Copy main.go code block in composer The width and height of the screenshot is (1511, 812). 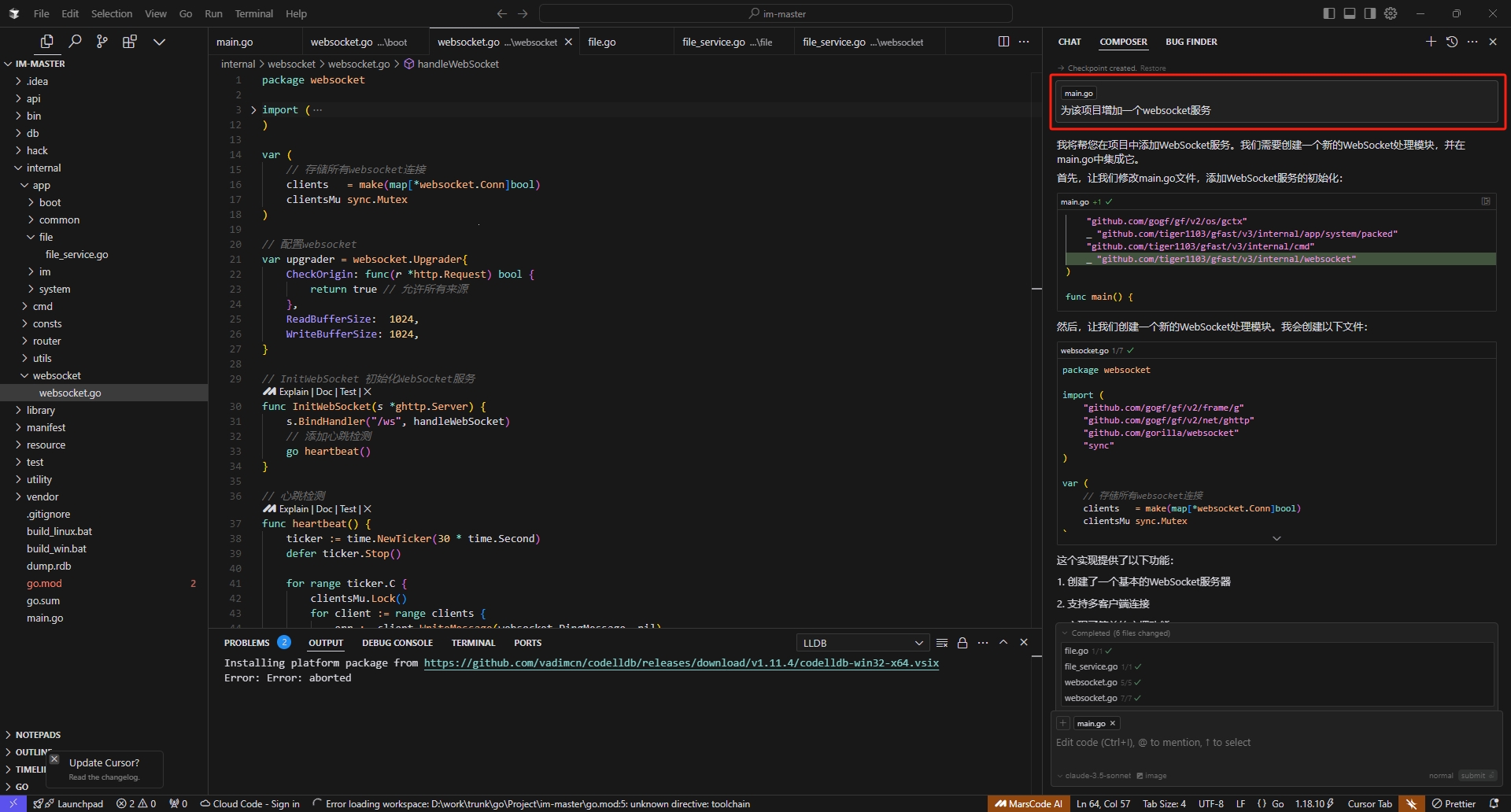point(1486,201)
